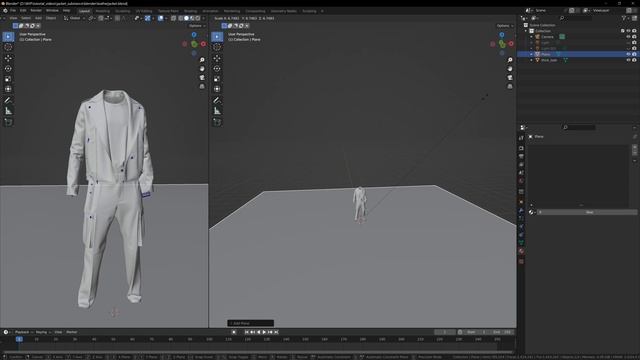Open the File menu
Image resolution: width=640 pixels, height=360 pixels.
click(x=13, y=11)
